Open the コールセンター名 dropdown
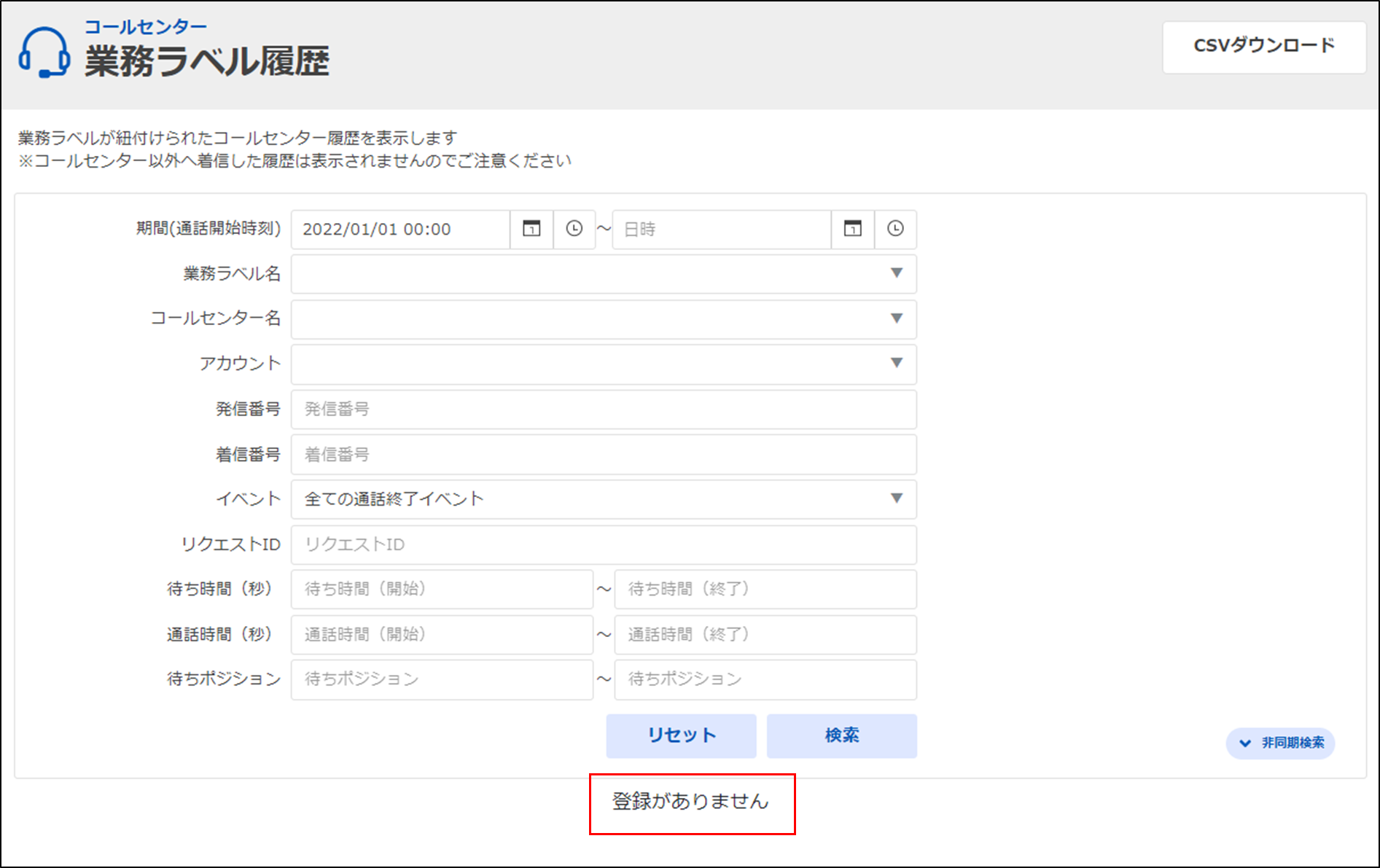 [604, 319]
